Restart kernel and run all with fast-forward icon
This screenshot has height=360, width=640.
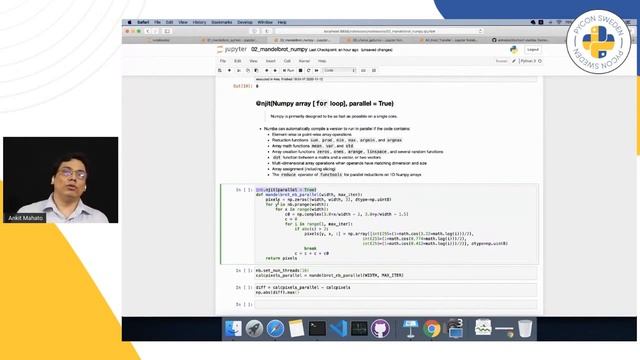[x=317, y=71]
